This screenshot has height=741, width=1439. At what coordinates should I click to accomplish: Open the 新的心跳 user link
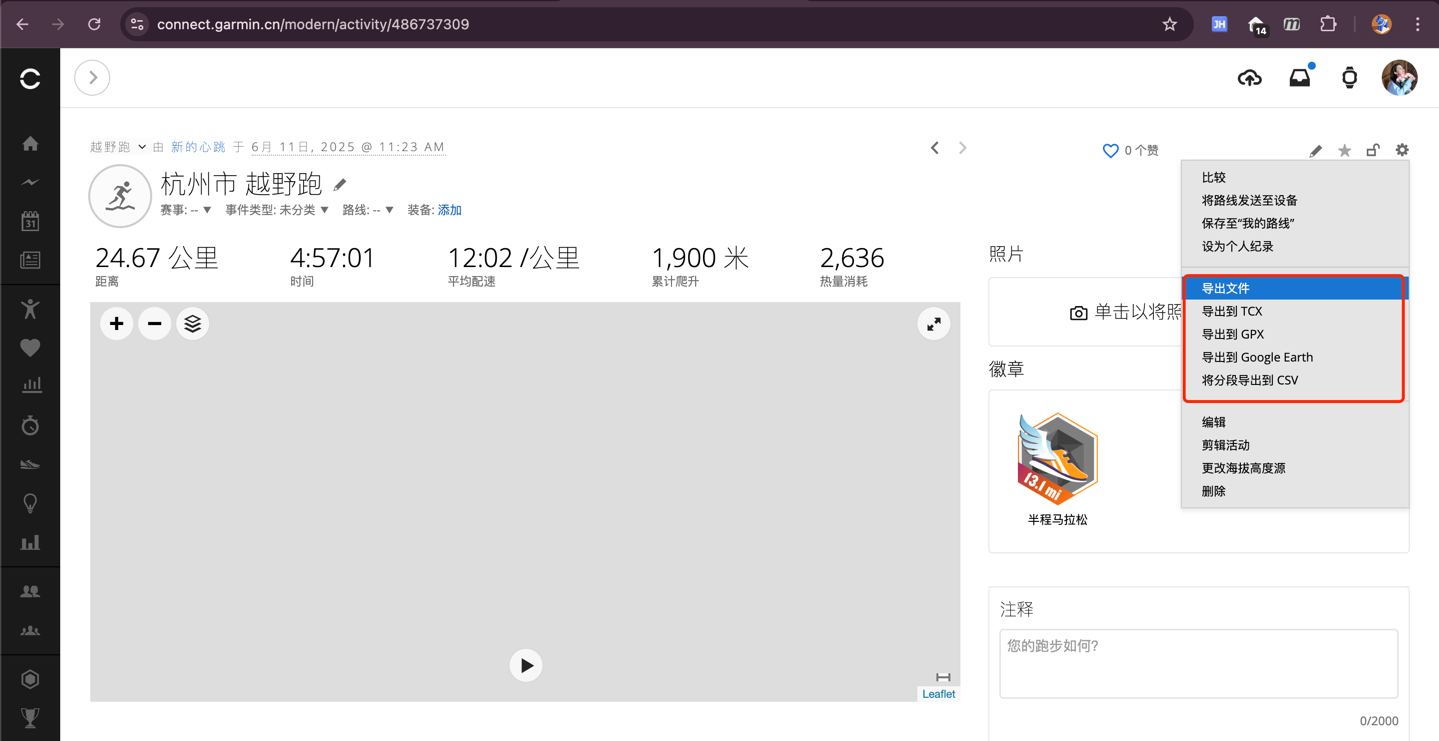coord(198,147)
